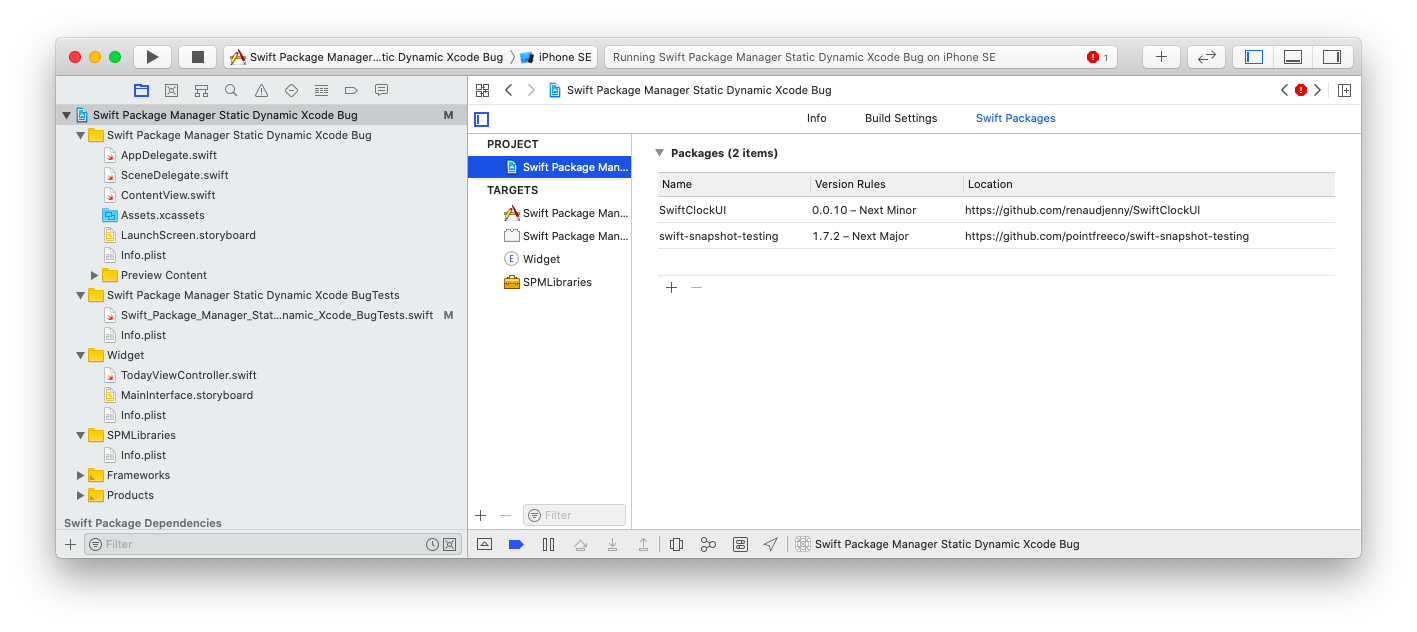Select the Project navigator folder icon
The image size is (1417, 632).
pos(142,90)
